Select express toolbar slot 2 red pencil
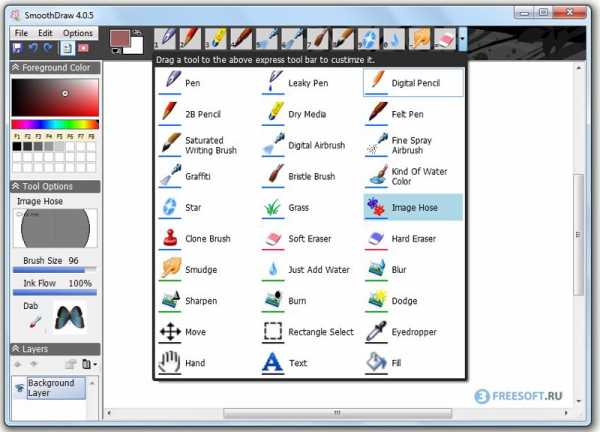This screenshot has height=432, width=600. tap(191, 39)
